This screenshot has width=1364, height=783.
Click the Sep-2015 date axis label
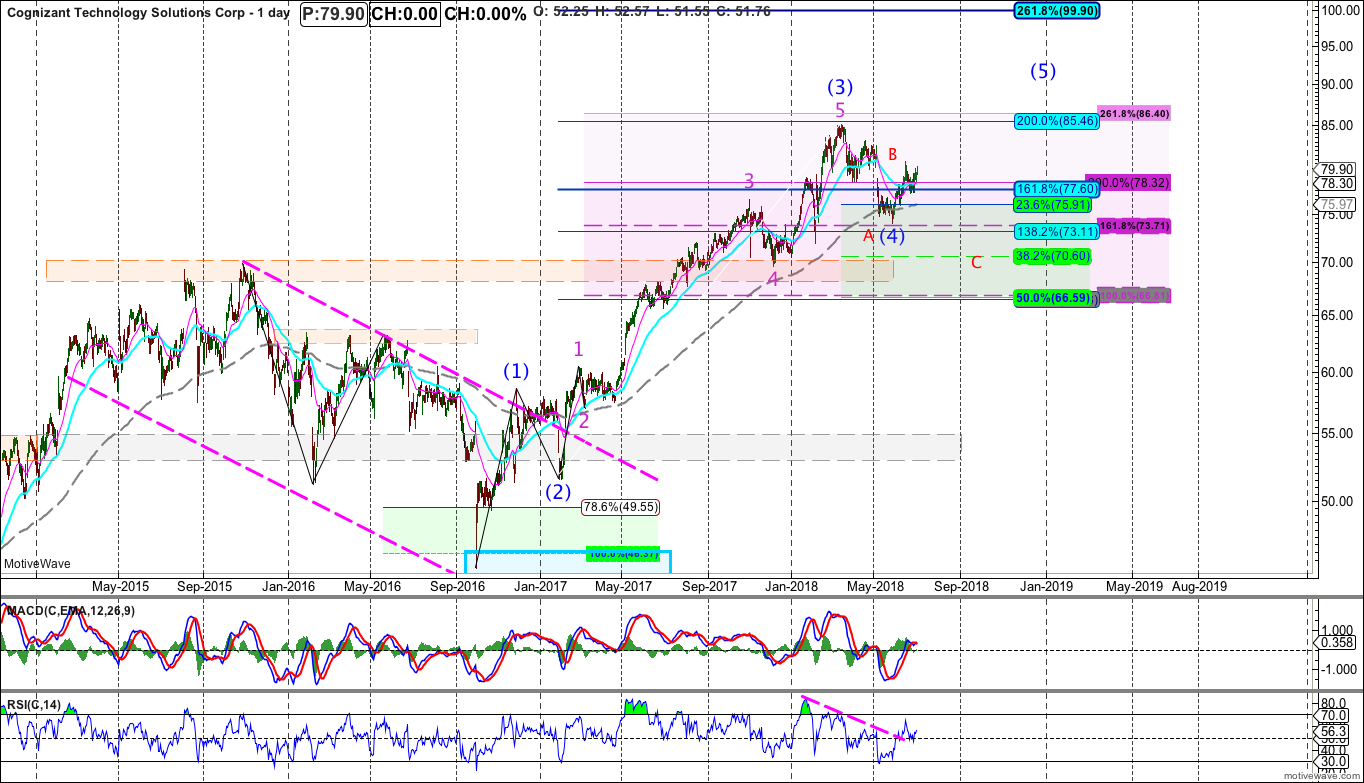204,586
